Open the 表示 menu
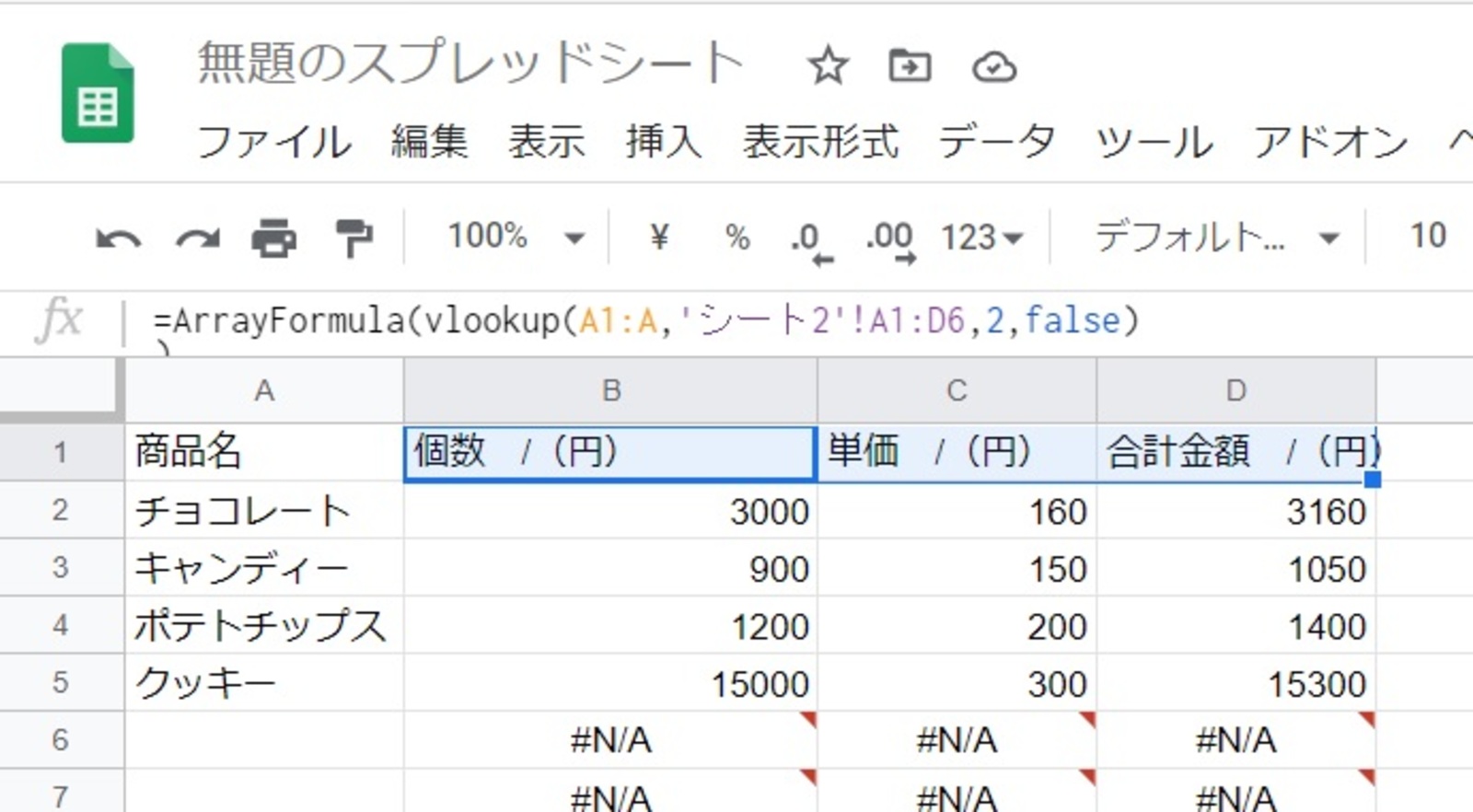1473x812 pixels. pos(547,142)
